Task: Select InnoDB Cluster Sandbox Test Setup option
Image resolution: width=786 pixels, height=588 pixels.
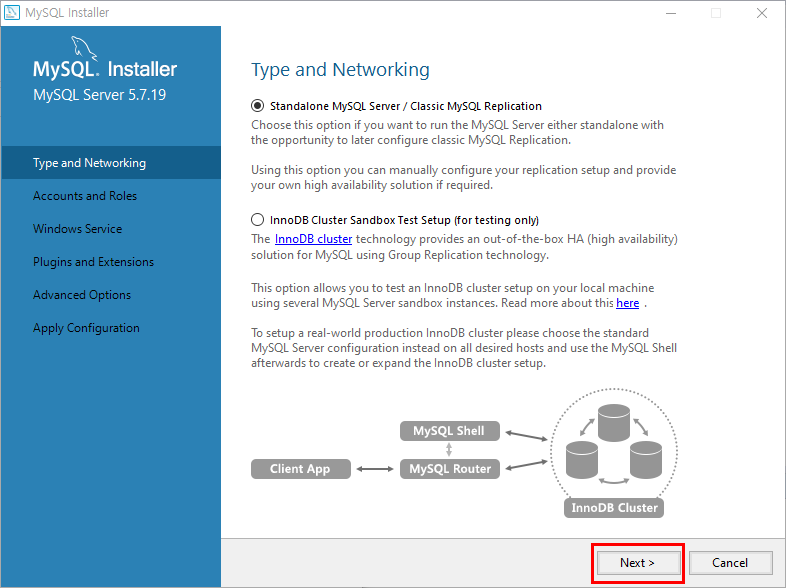Action: point(257,220)
